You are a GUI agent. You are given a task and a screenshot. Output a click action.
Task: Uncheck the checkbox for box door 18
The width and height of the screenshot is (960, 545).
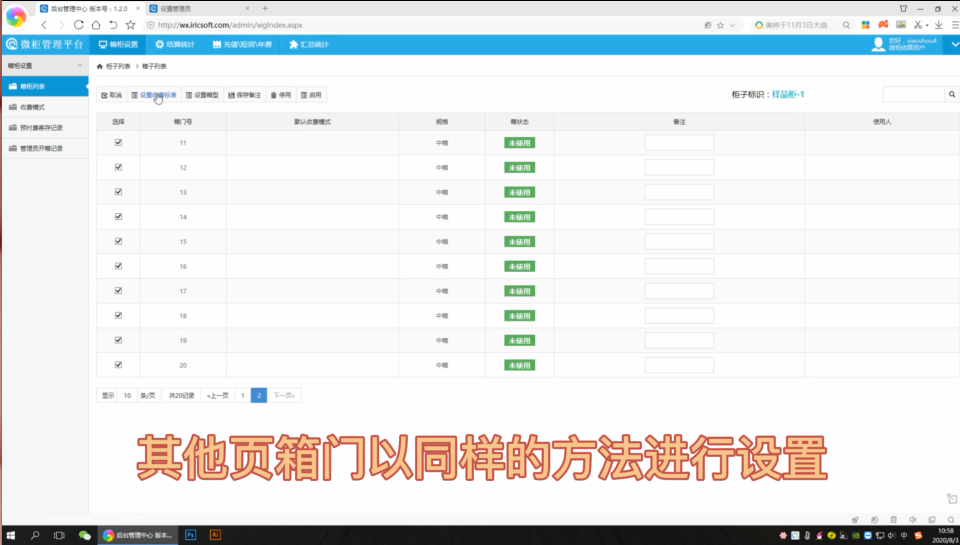pos(118,315)
